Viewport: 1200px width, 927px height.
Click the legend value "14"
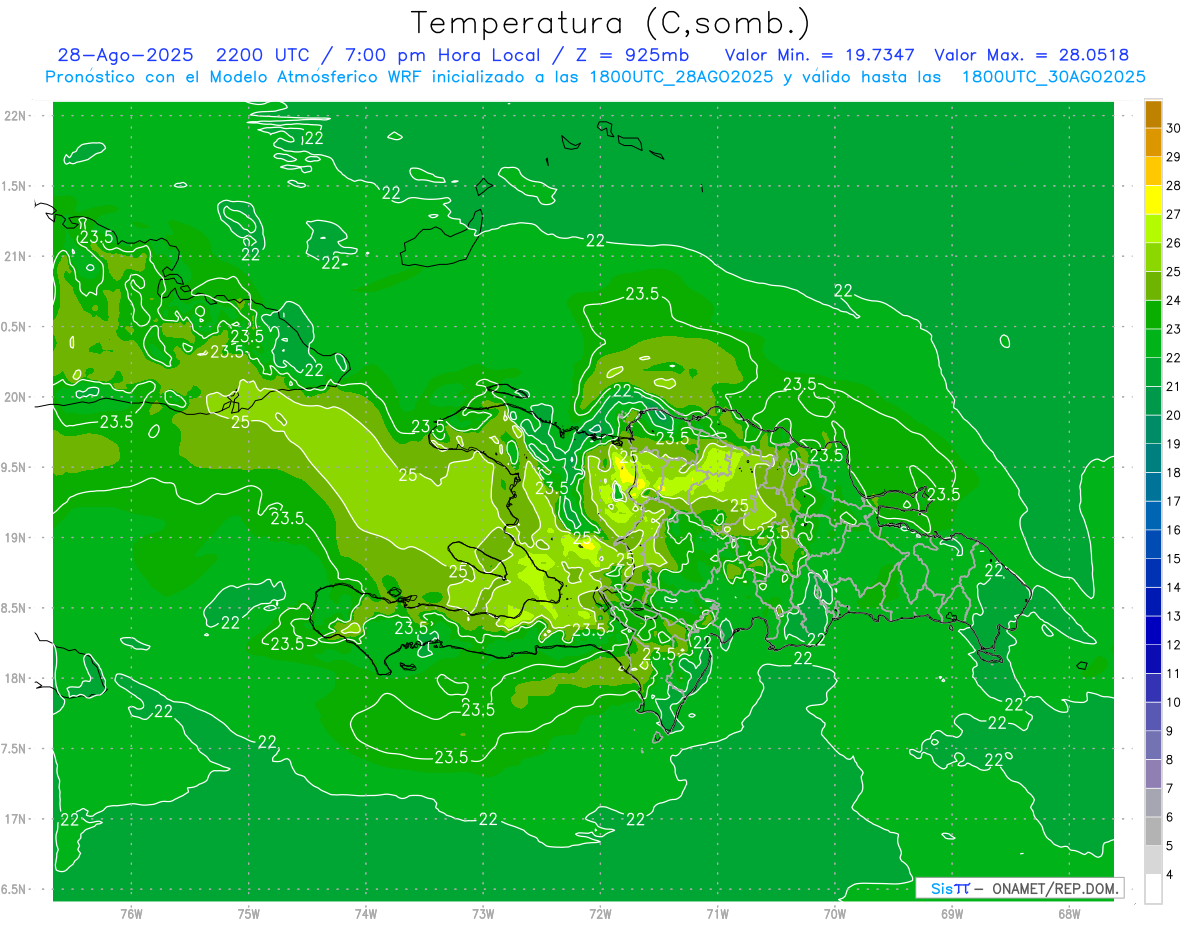1175,587
